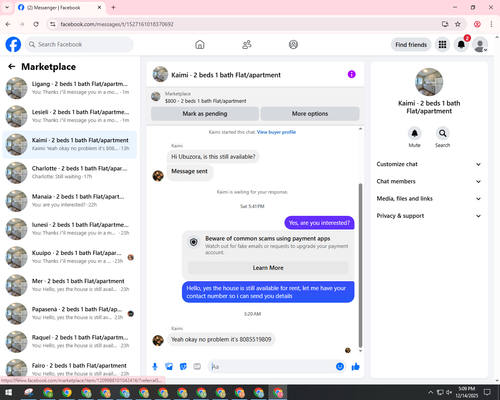The width and height of the screenshot is (500, 400).
Task: Open Papasenà conversation
Action: 70,313
